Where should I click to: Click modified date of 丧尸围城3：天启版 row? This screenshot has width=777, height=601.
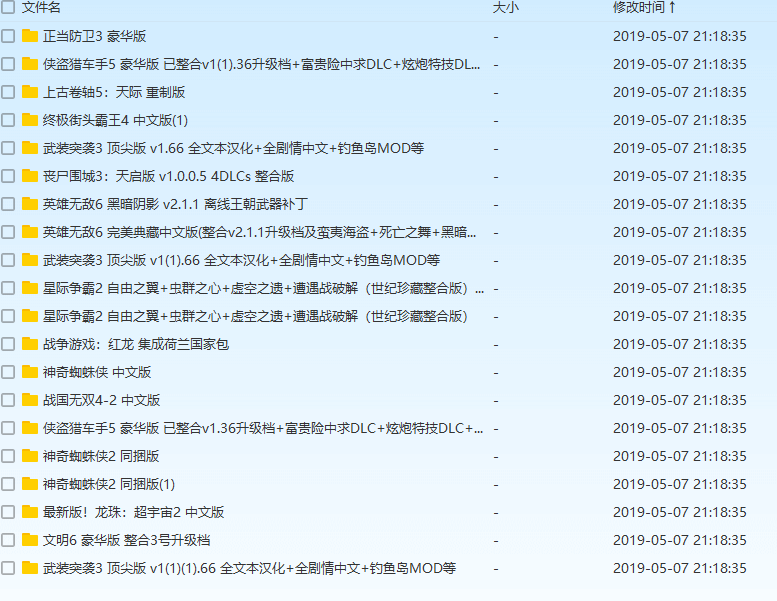pos(679,176)
